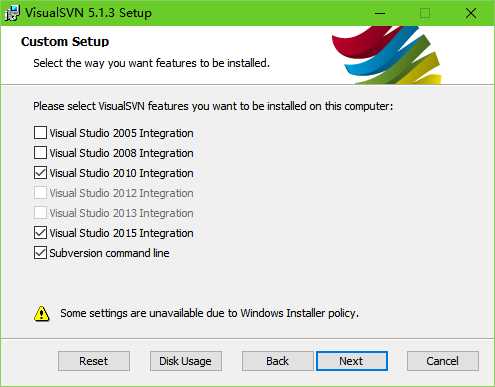Cancel the VisualSVN setup
This screenshot has width=495, height=387.
(443, 361)
